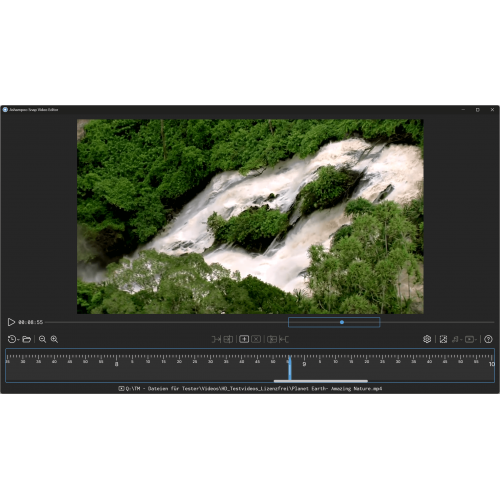The width and height of the screenshot is (500, 500).
Task: Zoom in the timeline
Action: [x=54, y=339]
